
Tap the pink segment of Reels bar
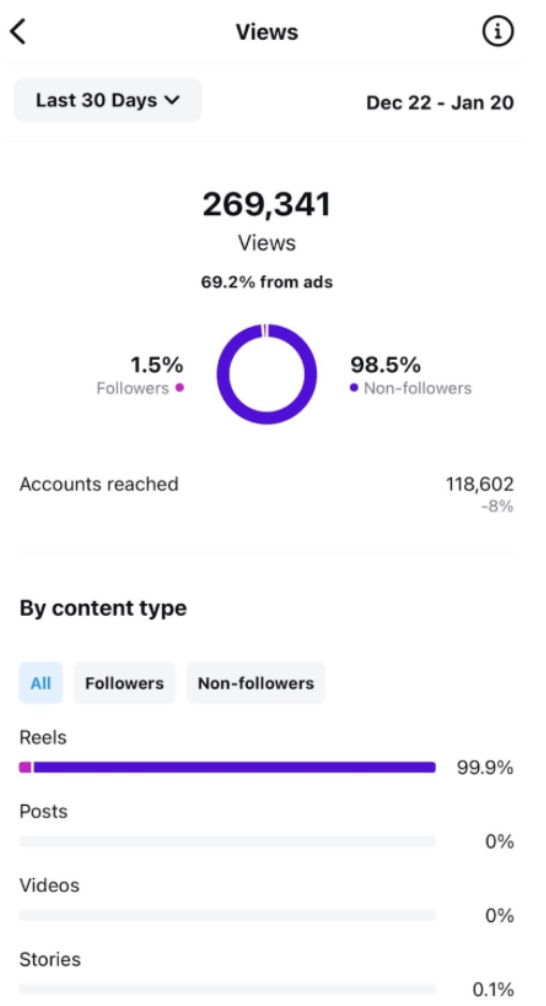(x=25, y=767)
